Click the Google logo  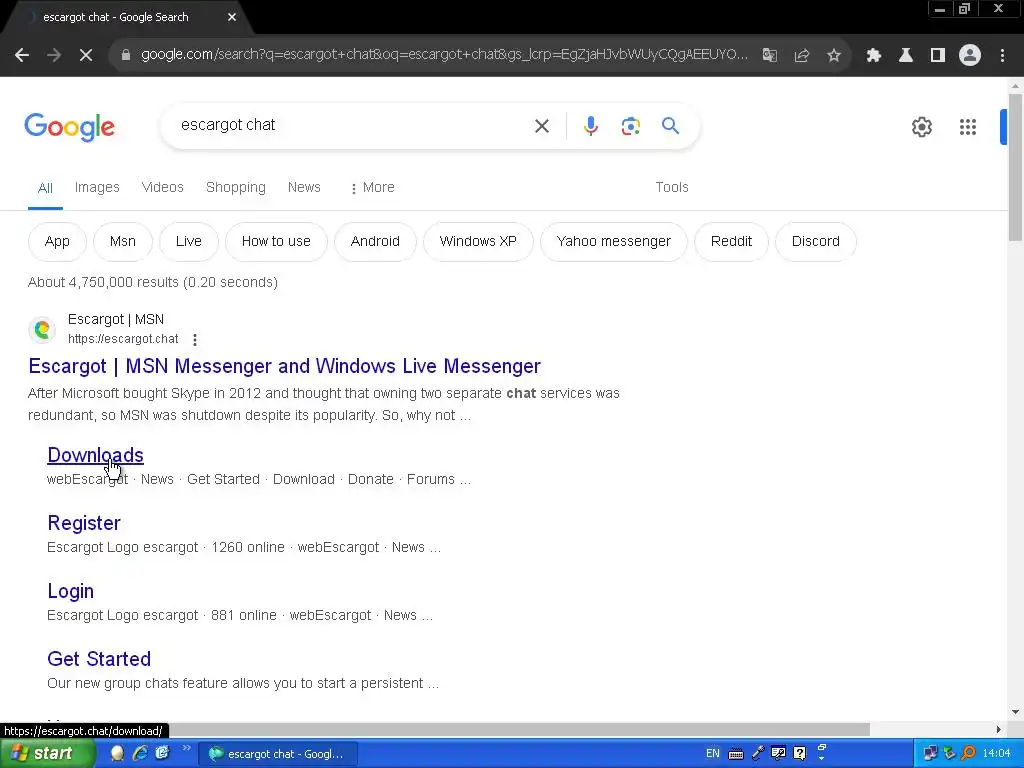click(69, 127)
